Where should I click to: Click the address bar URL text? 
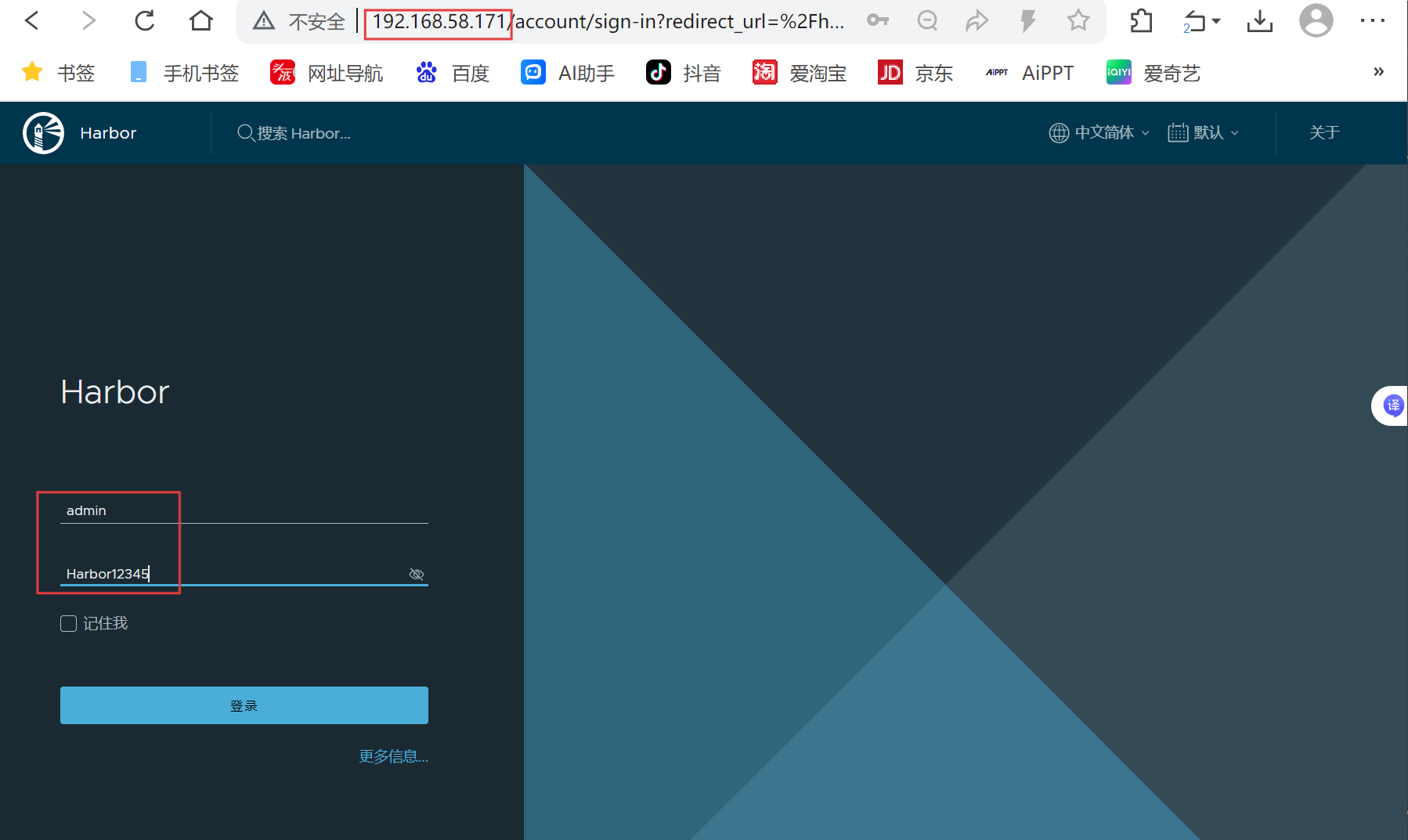[608, 21]
